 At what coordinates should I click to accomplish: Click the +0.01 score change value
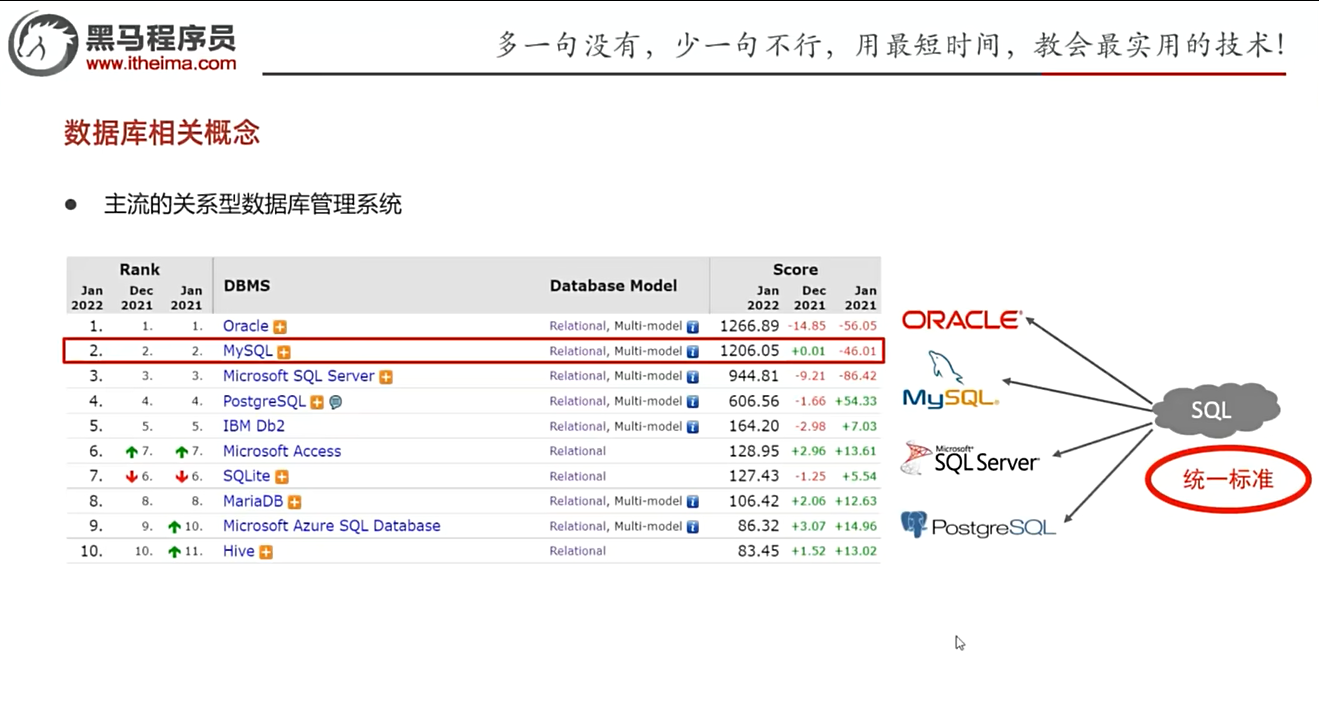click(x=809, y=351)
